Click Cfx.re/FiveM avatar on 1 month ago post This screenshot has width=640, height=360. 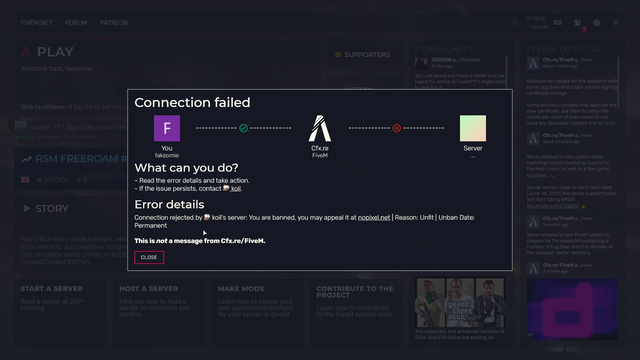pyautogui.click(x=533, y=63)
